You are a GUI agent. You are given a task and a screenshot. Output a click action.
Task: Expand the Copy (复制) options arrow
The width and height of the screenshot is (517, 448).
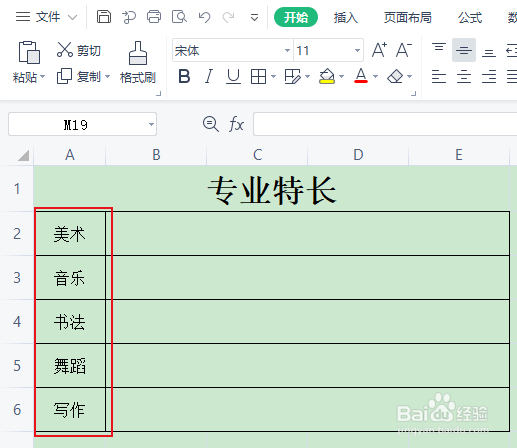tap(107, 77)
